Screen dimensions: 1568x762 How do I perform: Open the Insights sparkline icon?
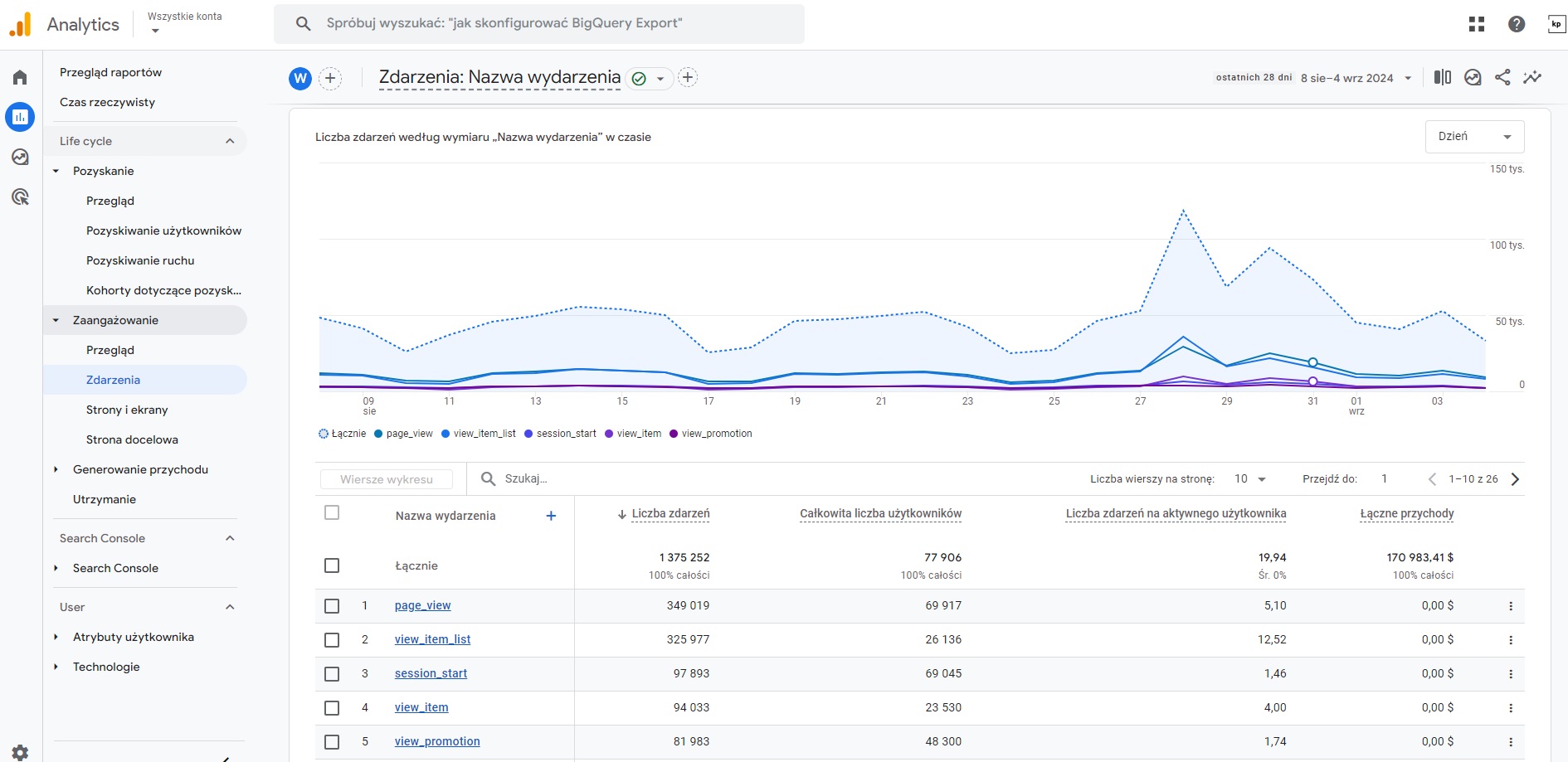[1532, 77]
